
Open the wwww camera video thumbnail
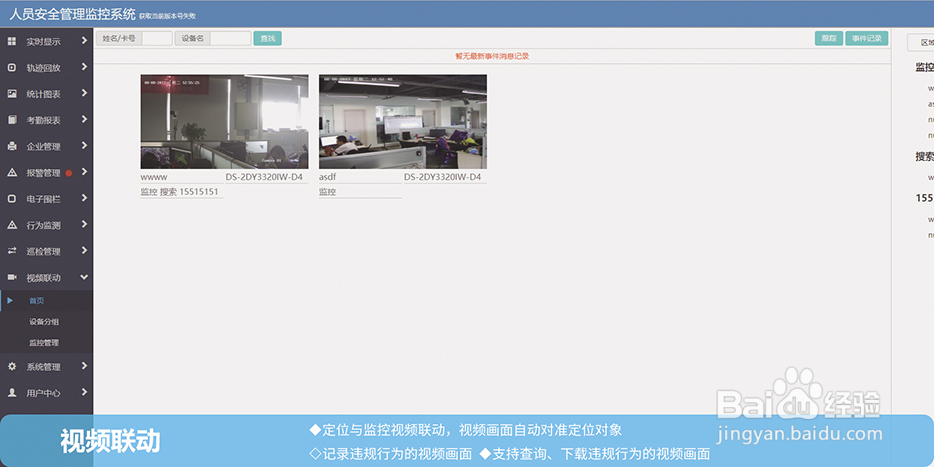tap(225, 122)
